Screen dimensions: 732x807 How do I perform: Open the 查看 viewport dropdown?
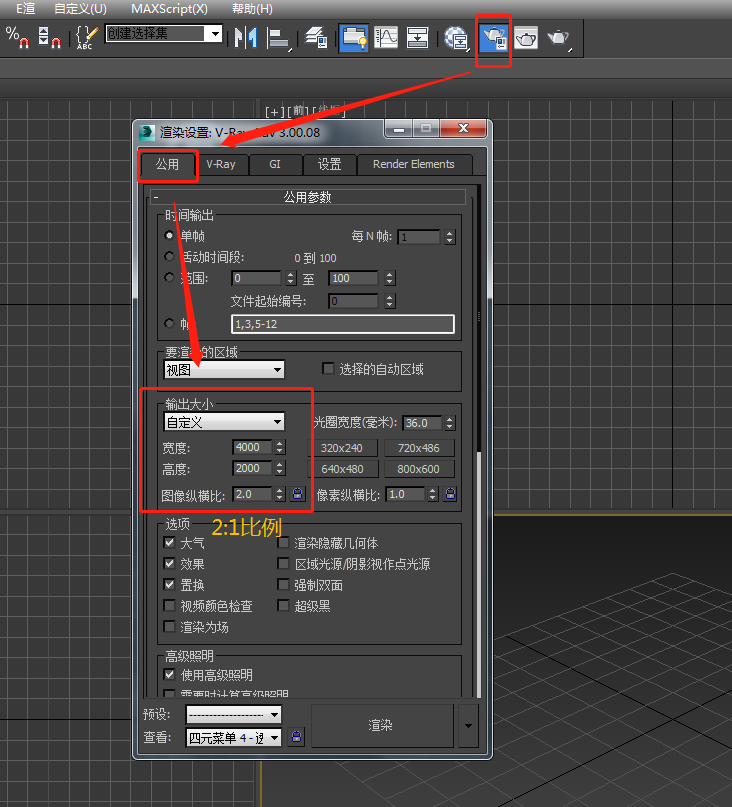(234, 738)
